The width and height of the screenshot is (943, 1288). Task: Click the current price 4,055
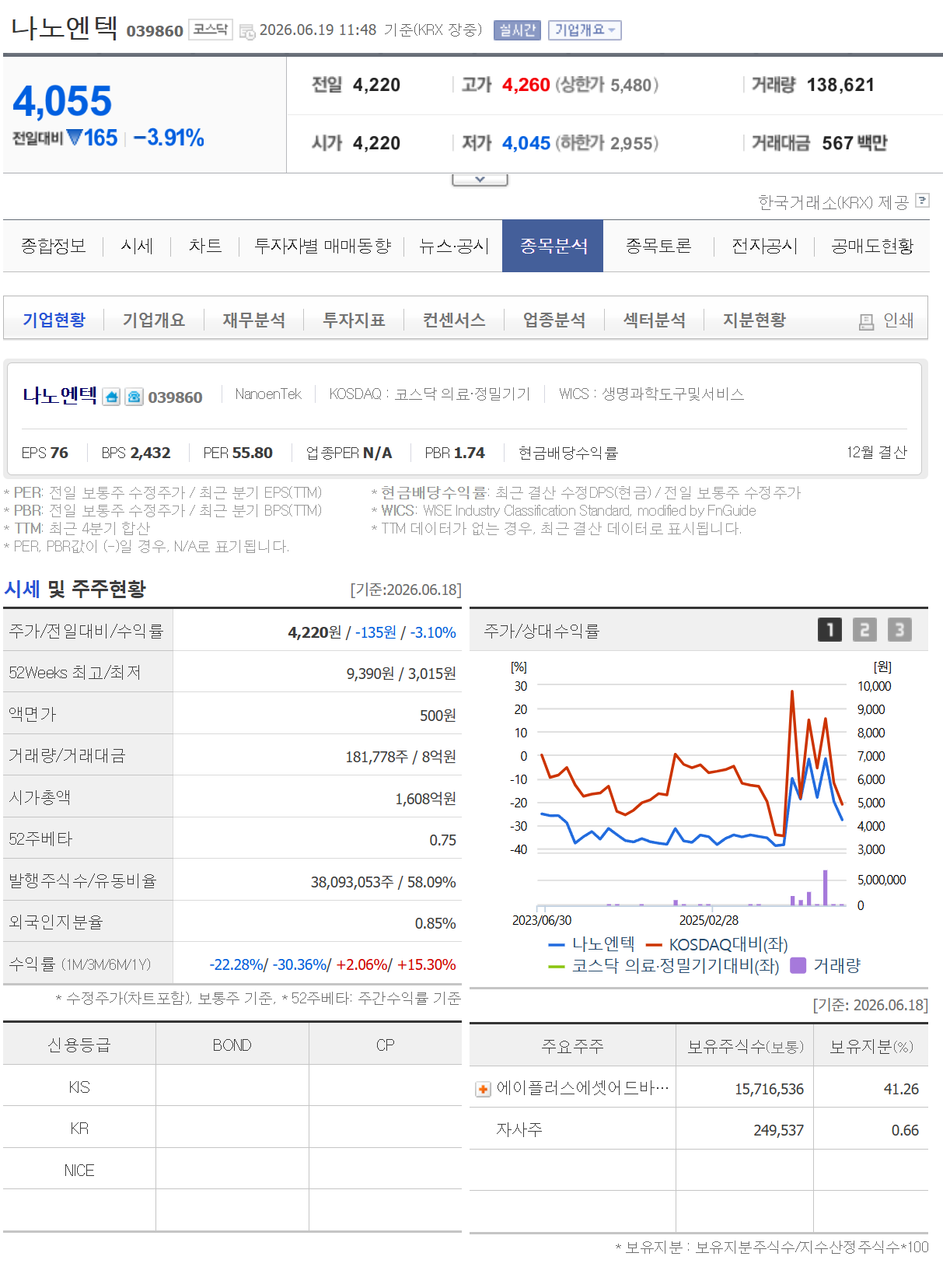click(62, 101)
